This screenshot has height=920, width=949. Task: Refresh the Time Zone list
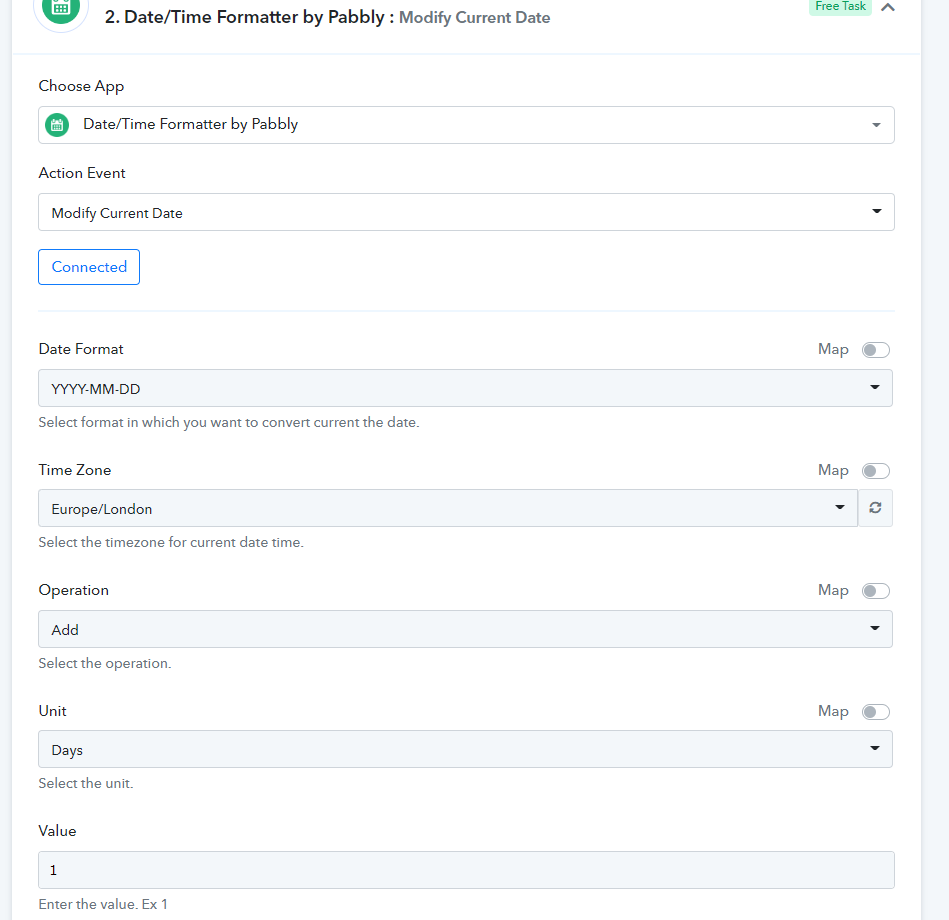[875, 508]
